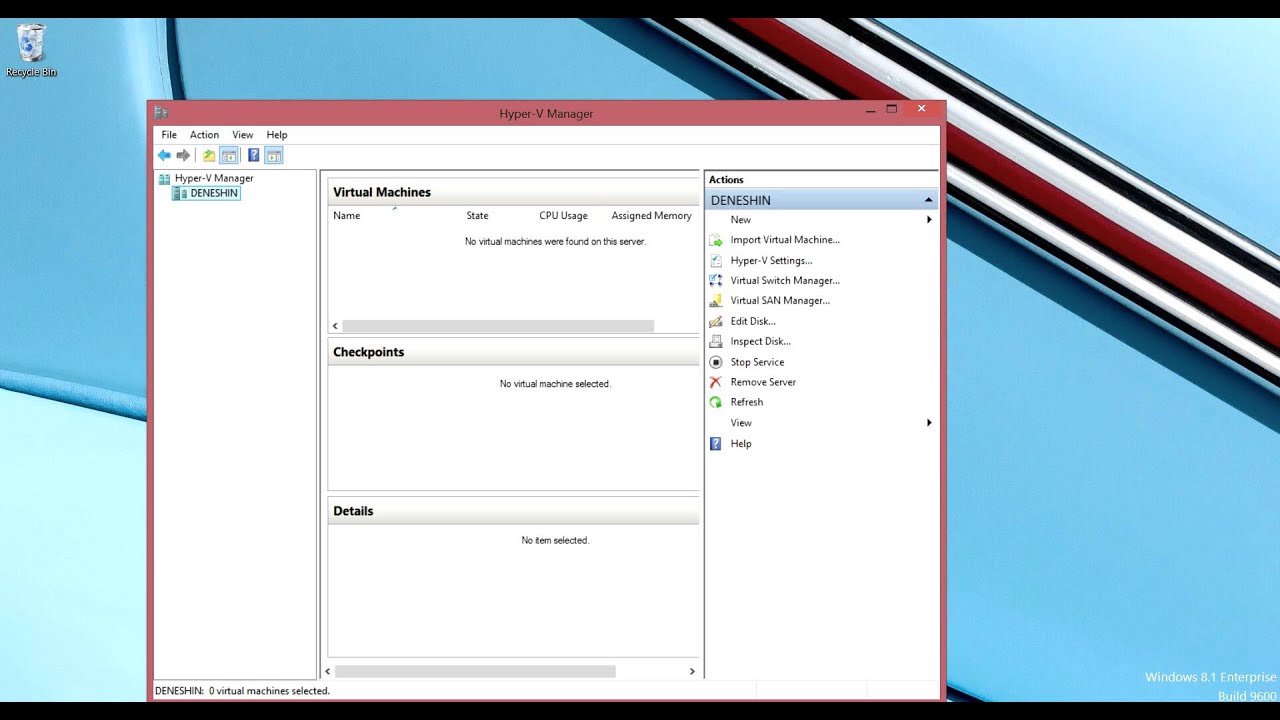Viewport: 1280px width, 720px height.
Task: Click the Virtual Switch Manager icon
Action: tap(715, 281)
